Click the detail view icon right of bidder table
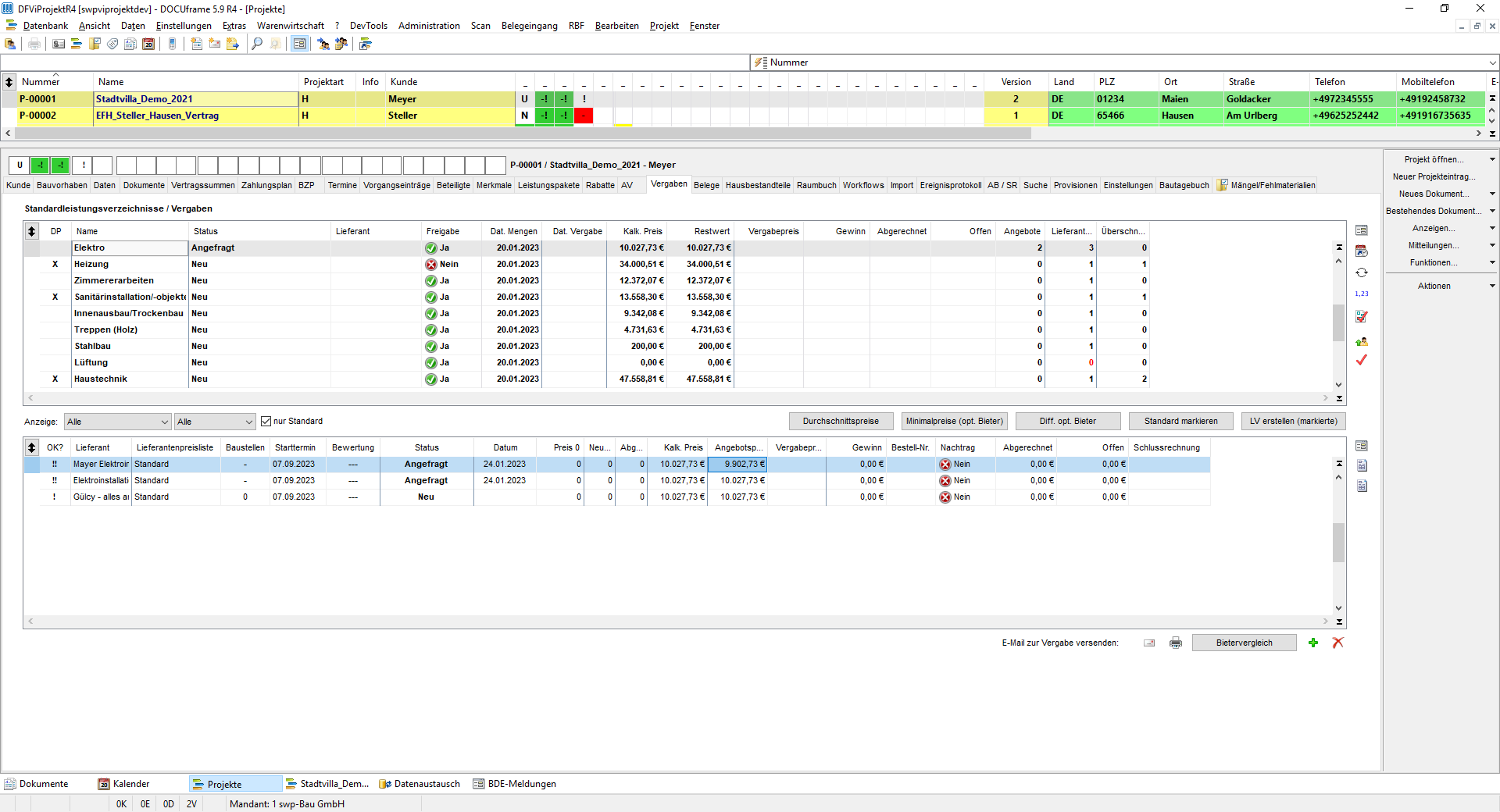This screenshot has height=812, width=1500. click(1362, 446)
